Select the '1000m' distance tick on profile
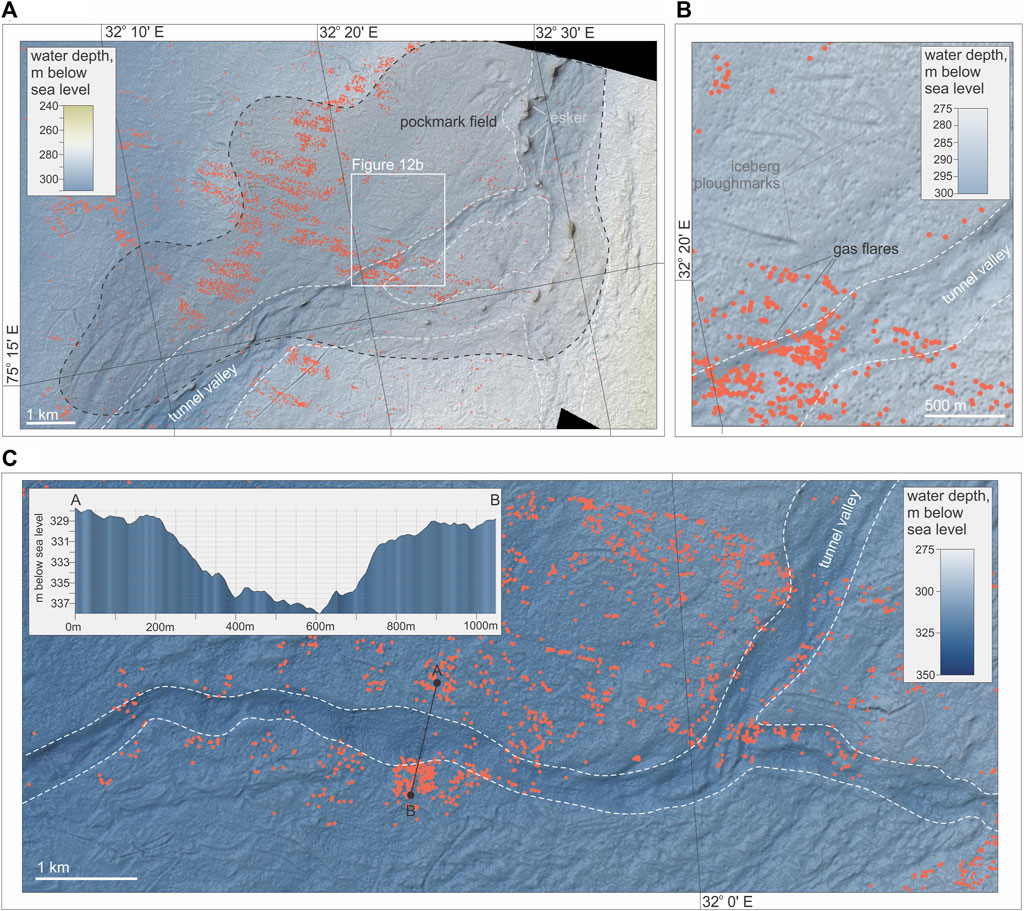Viewport: 1024px width, 911px height. 480,626
